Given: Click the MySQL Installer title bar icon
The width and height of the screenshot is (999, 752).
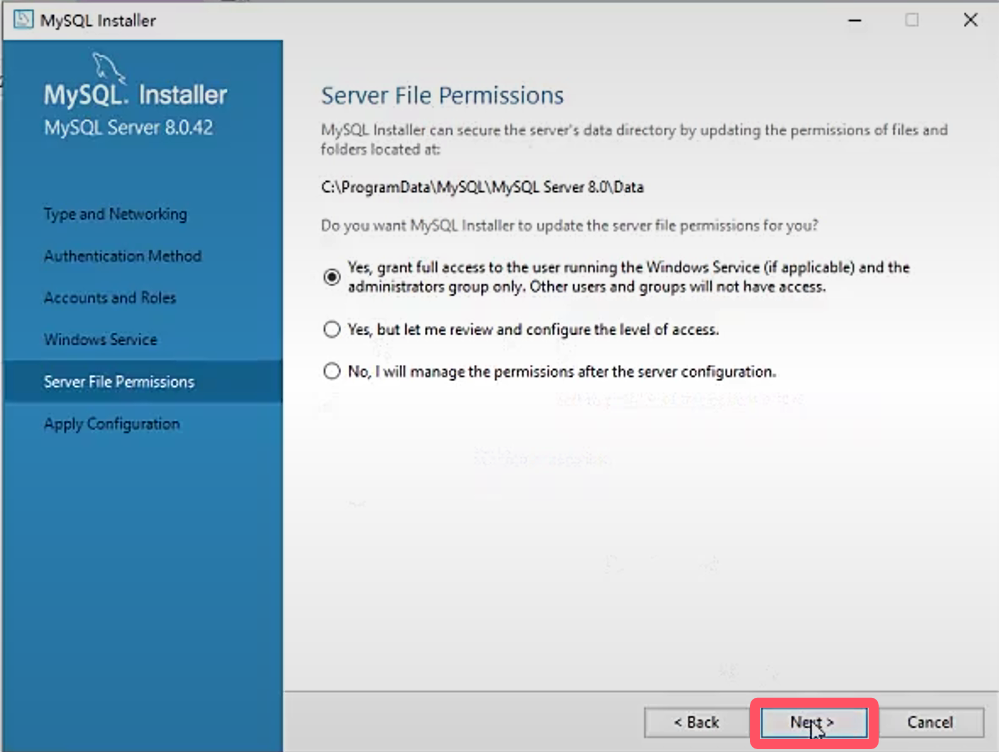Looking at the screenshot, I should coord(24,20).
